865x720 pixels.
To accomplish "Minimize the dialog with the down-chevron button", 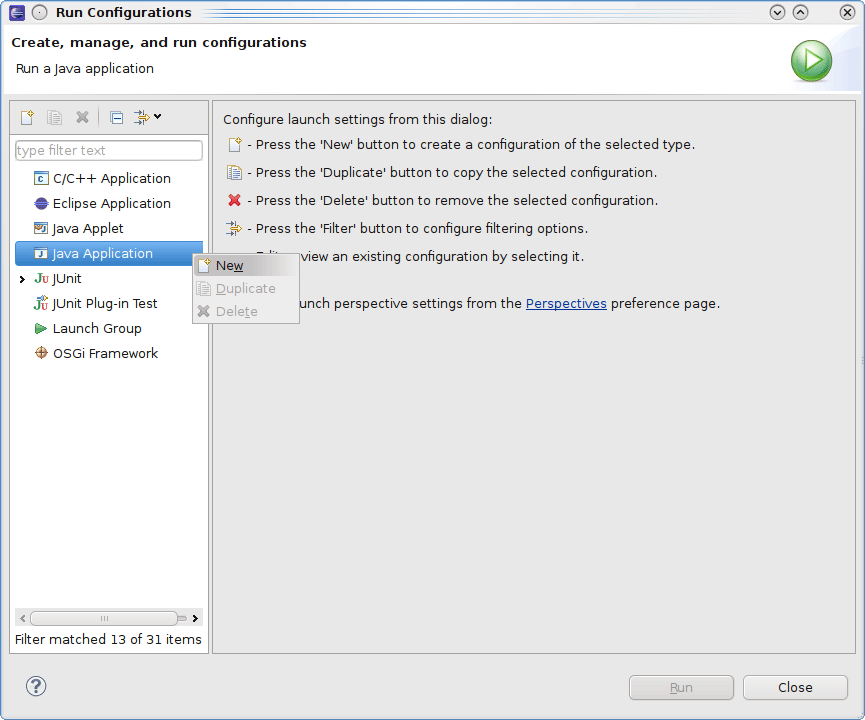I will click(x=777, y=12).
